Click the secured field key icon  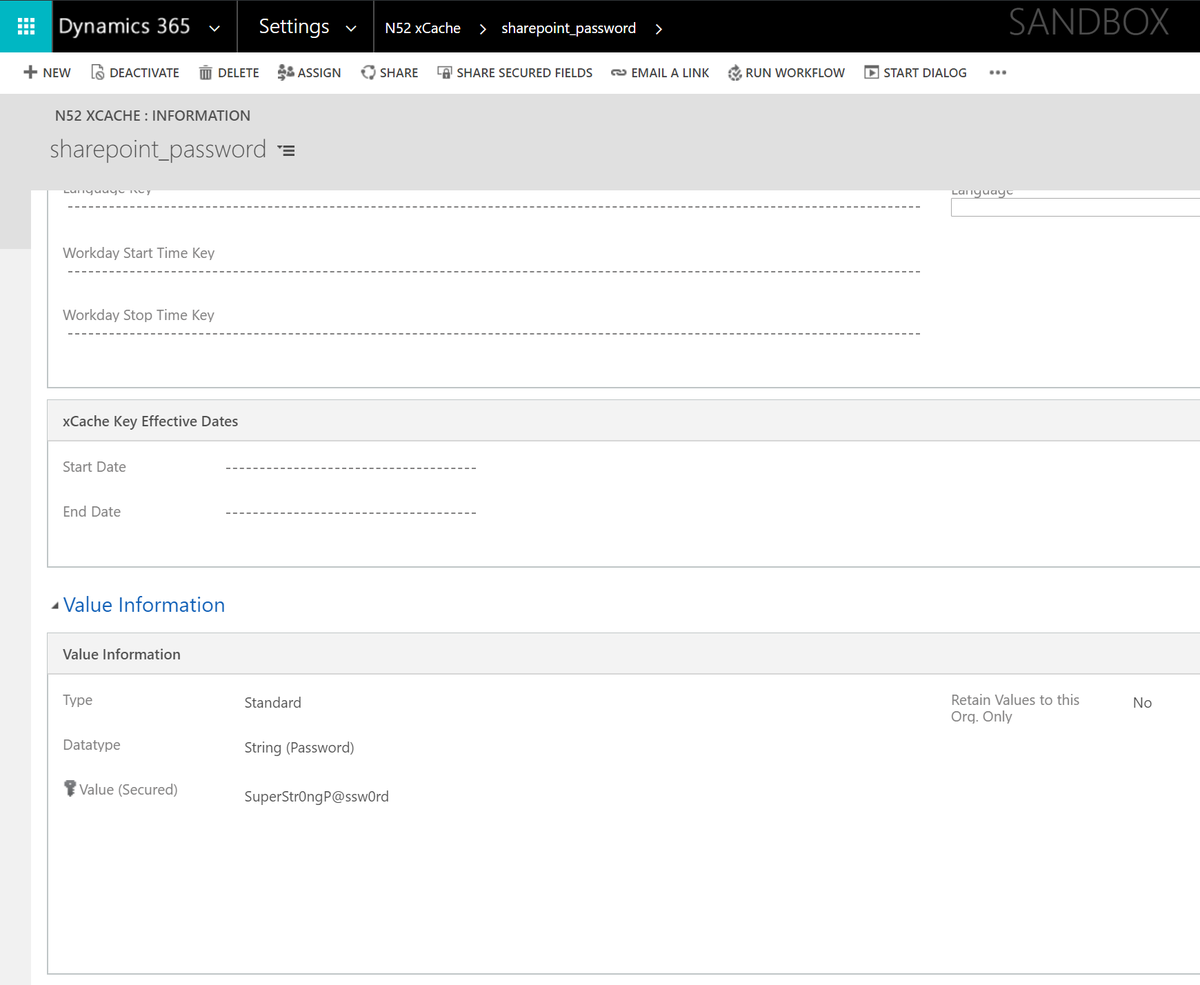pos(70,790)
